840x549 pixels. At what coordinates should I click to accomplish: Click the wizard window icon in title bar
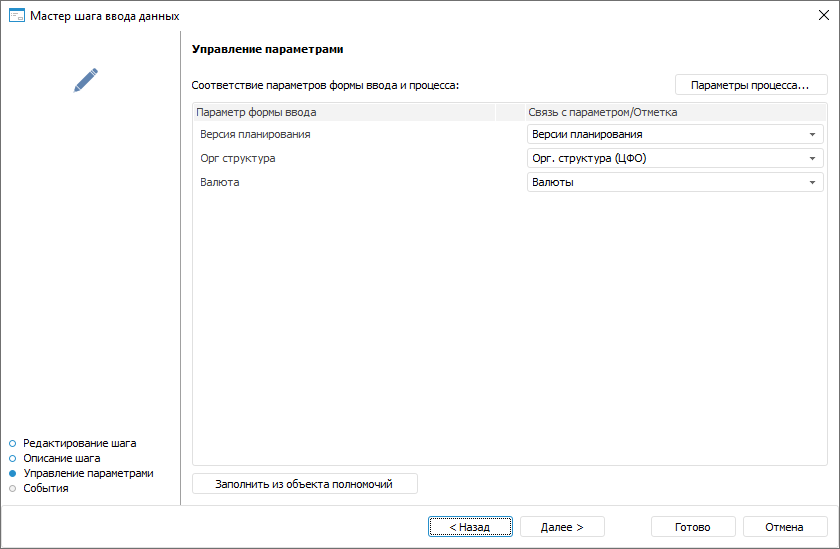pos(16,16)
